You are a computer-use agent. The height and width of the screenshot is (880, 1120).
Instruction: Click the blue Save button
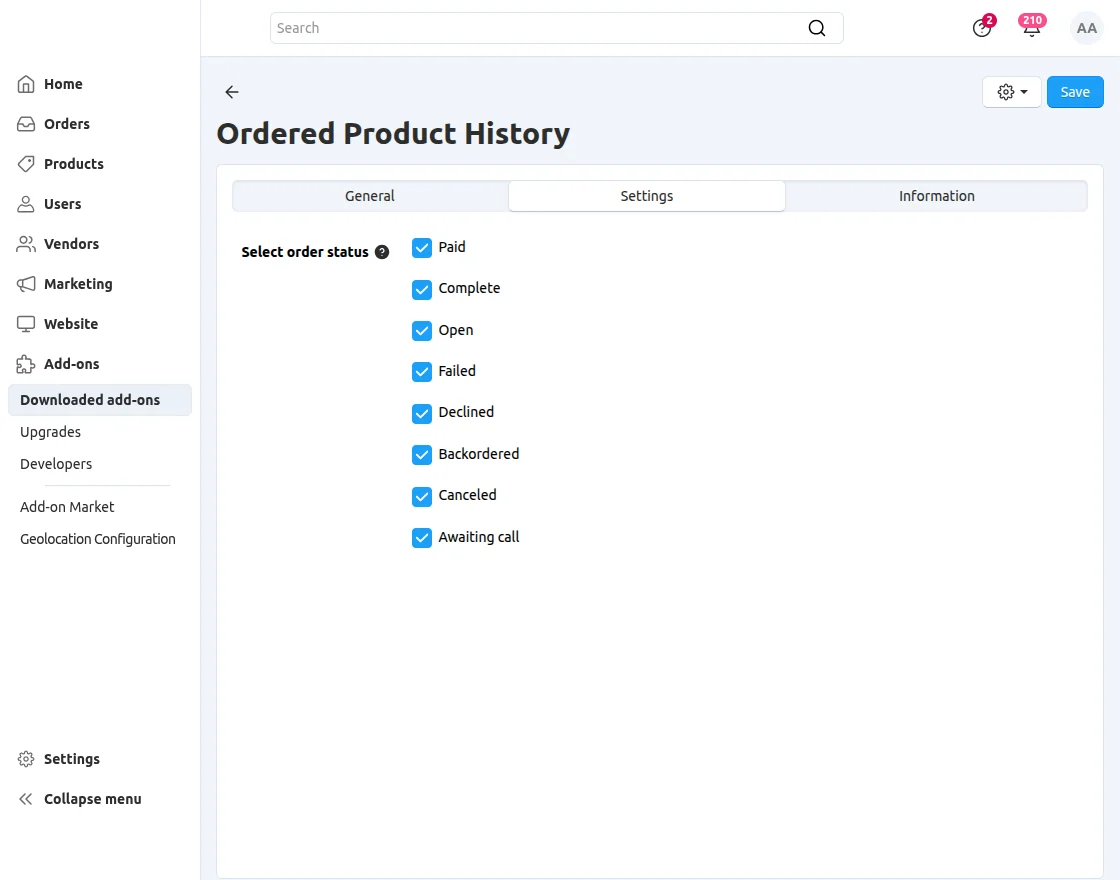click(x=1075, y=92)
